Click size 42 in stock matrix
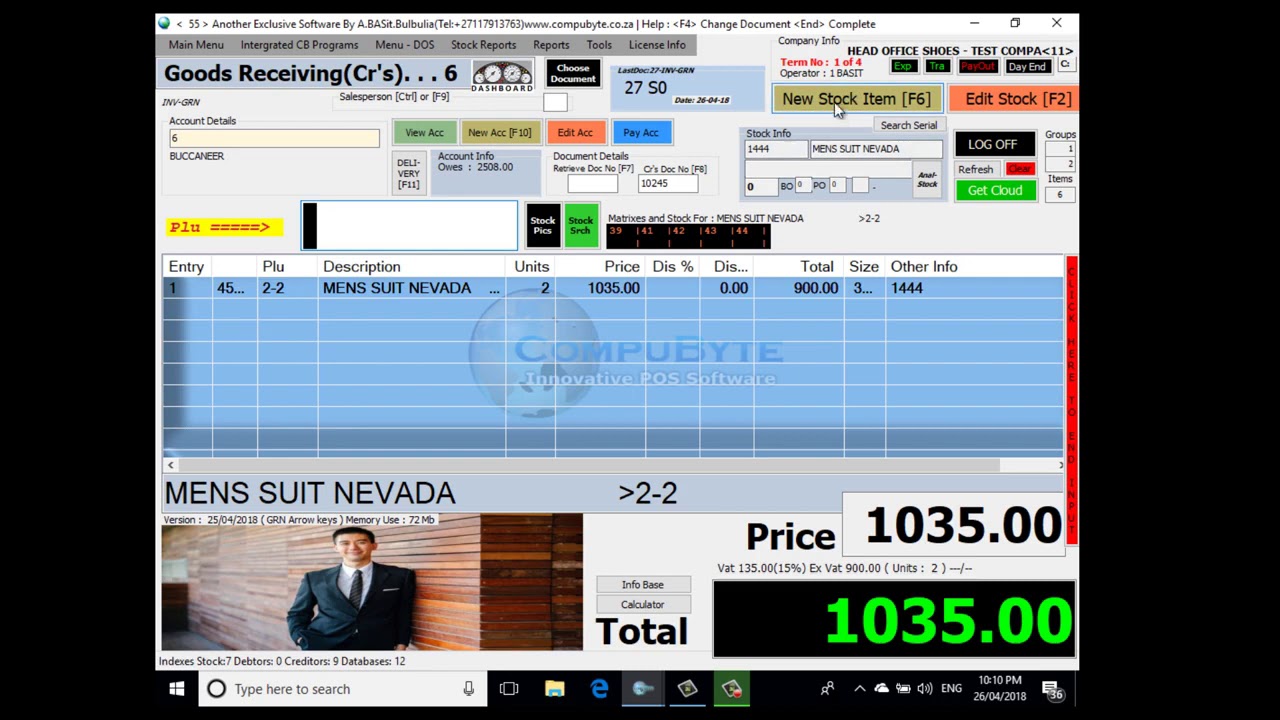This screenshot has height=720, width=1280. click(678, 231)
